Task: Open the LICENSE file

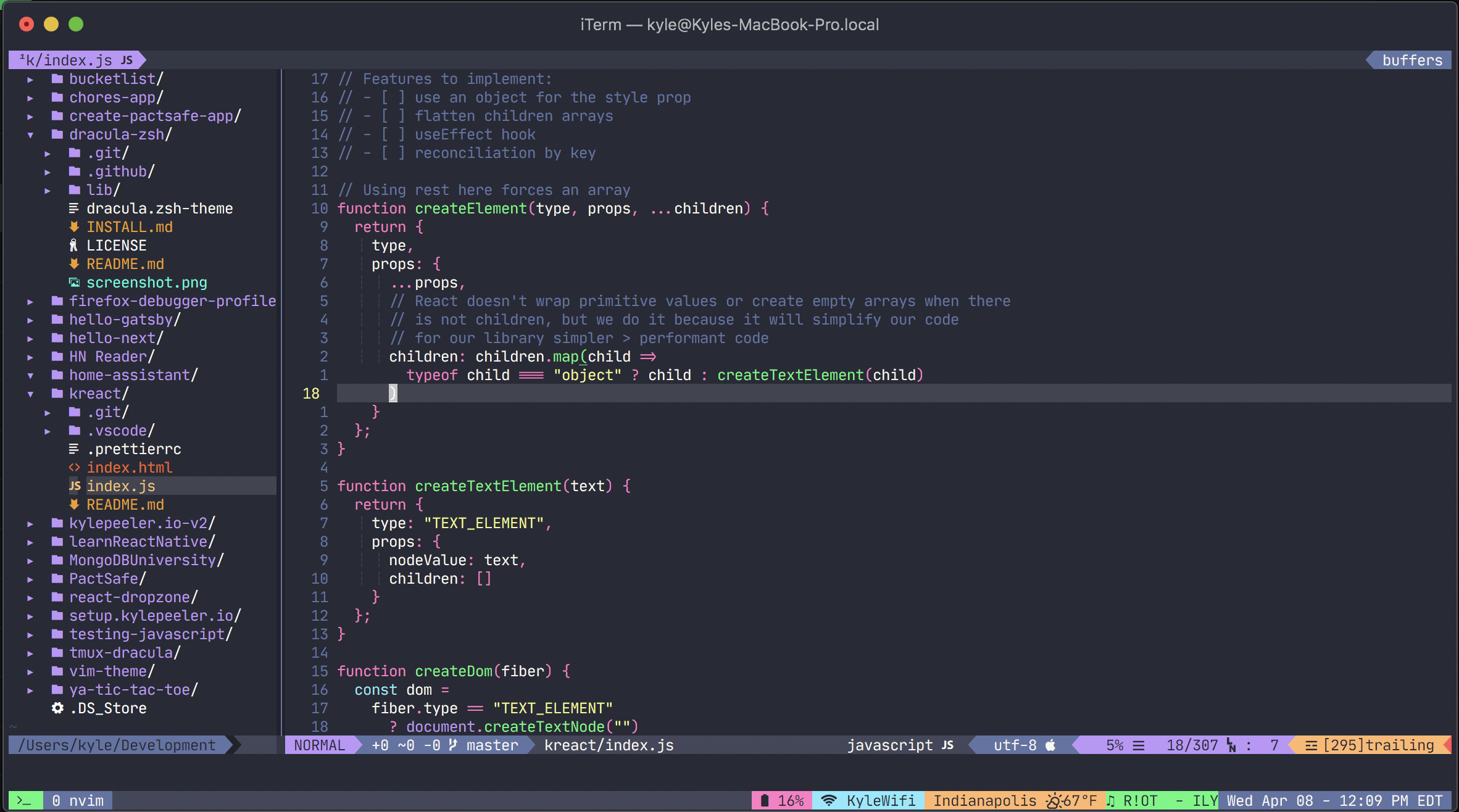Action: tap(117, 246)
